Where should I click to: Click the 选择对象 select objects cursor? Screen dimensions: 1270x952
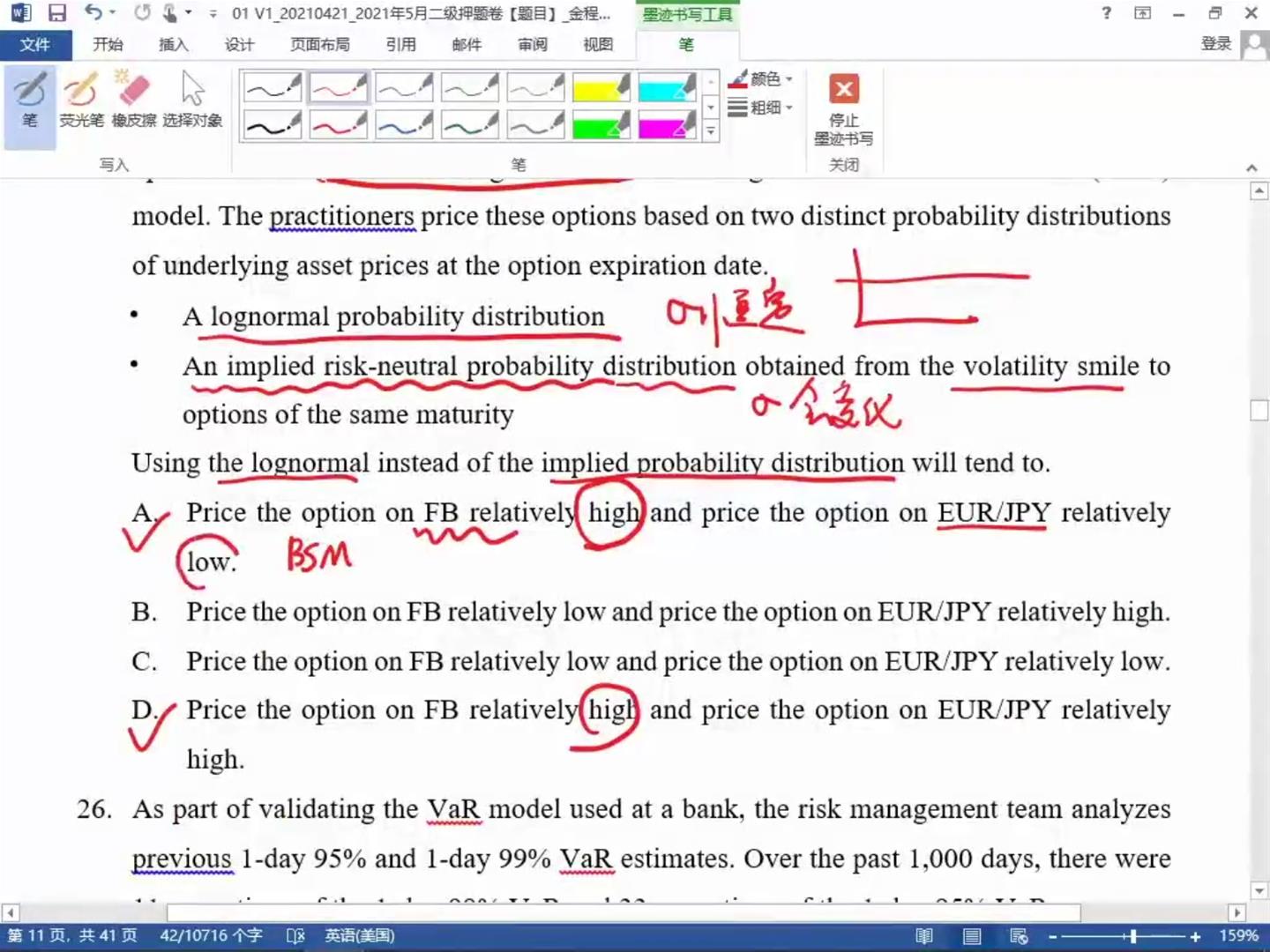(x=192, y=102)
